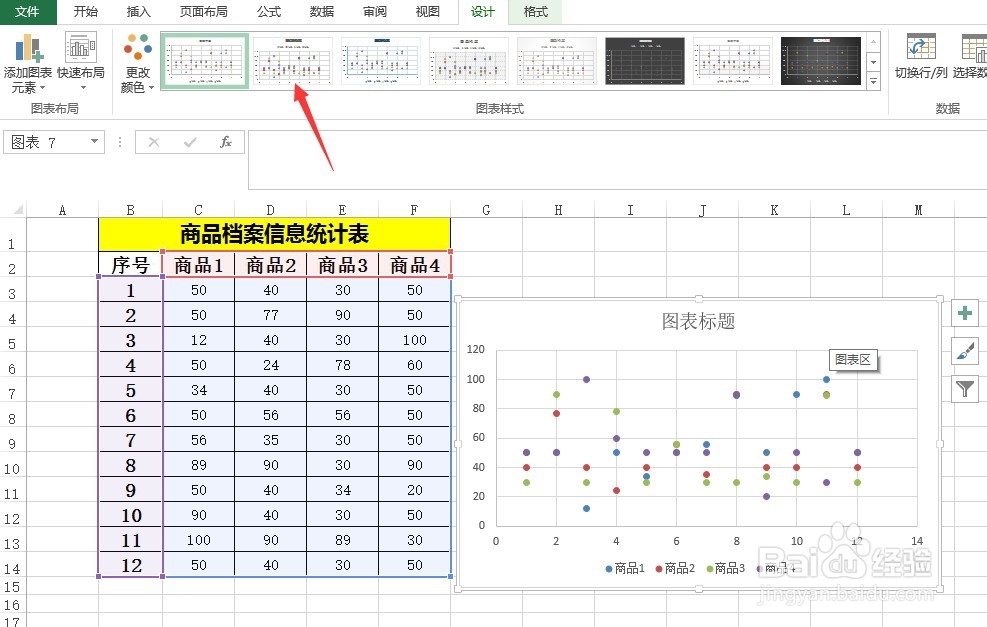This screenshot has height=627, width=987.
Task: Click the confirm checkmark formula bar icon
Action: [190, 142]
